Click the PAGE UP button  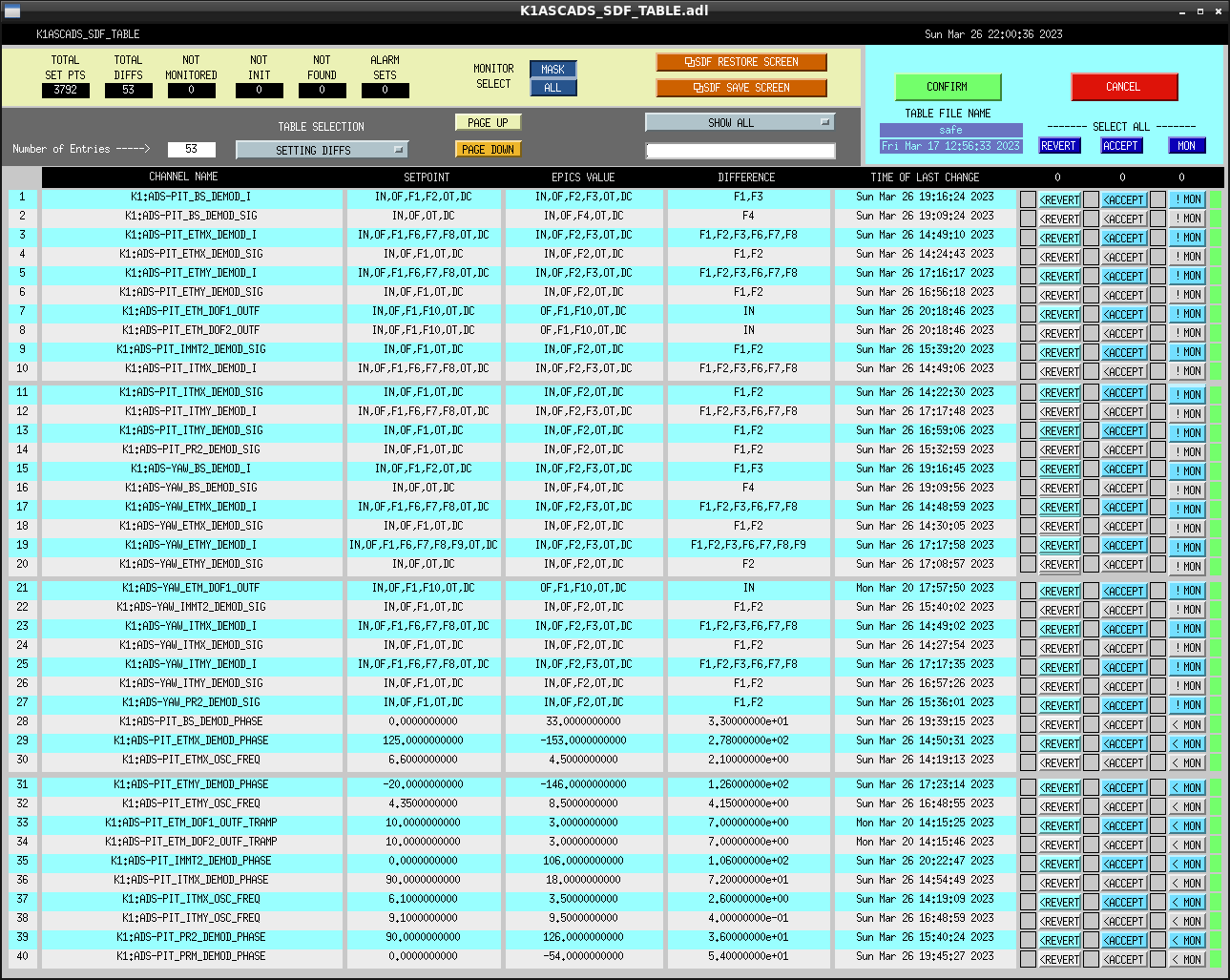click(488, 123)
